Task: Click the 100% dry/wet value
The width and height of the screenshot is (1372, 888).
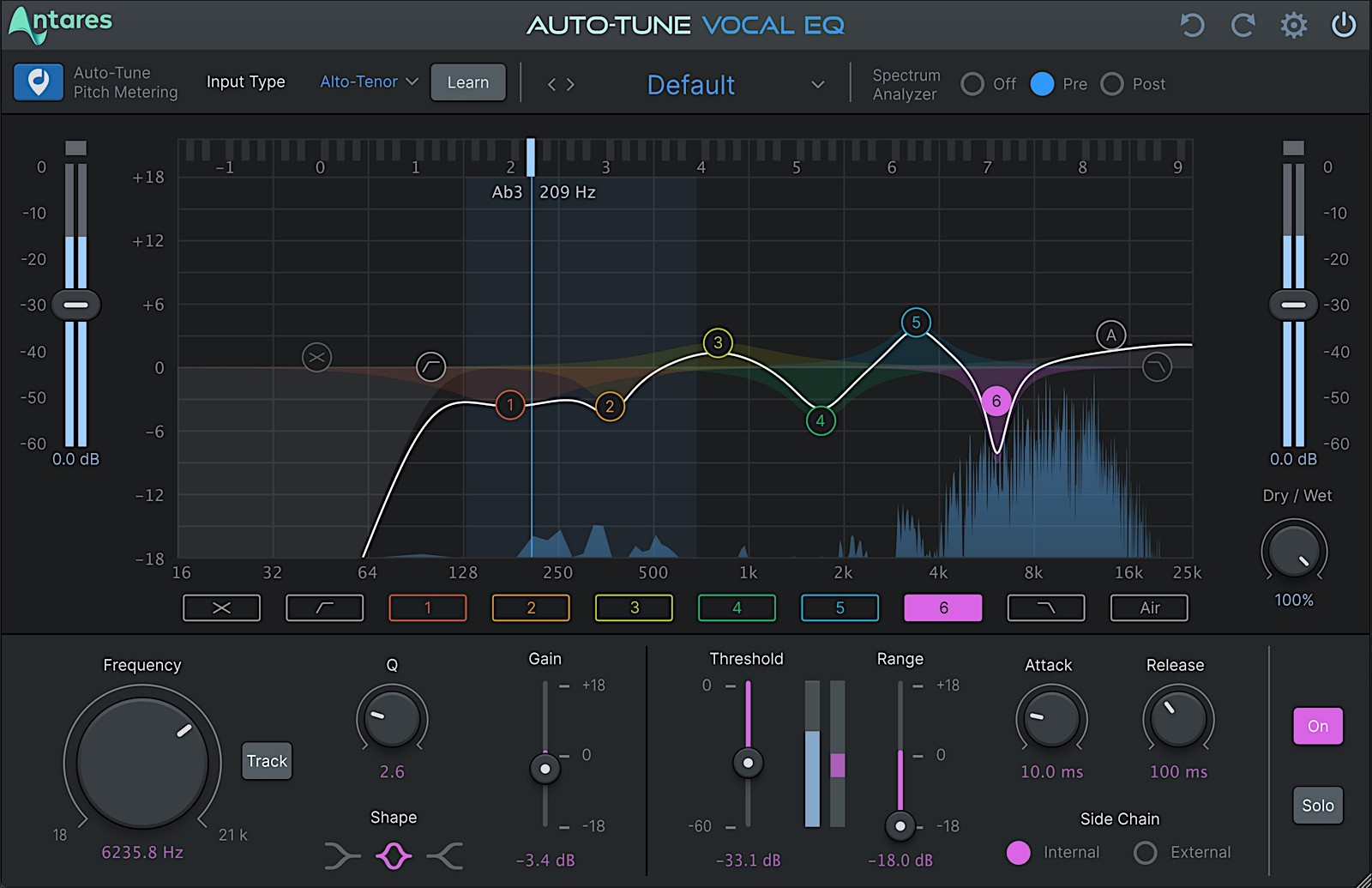Action: (x=1293, y=600)
